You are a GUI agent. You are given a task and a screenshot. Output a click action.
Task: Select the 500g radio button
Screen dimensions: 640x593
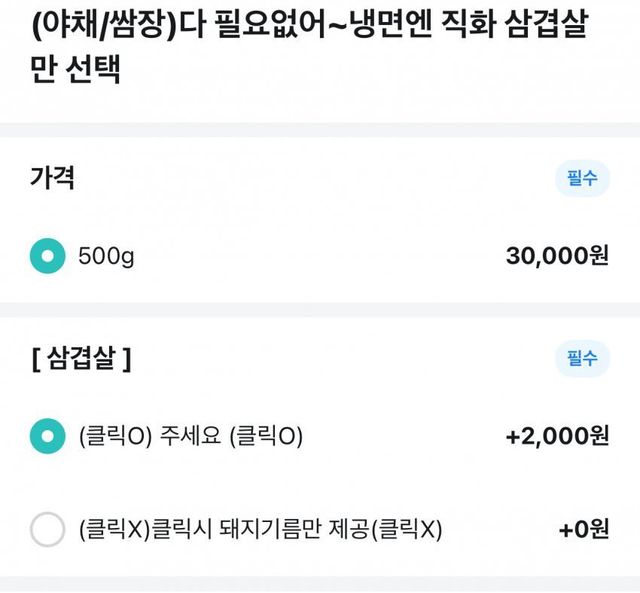point(47,256)
